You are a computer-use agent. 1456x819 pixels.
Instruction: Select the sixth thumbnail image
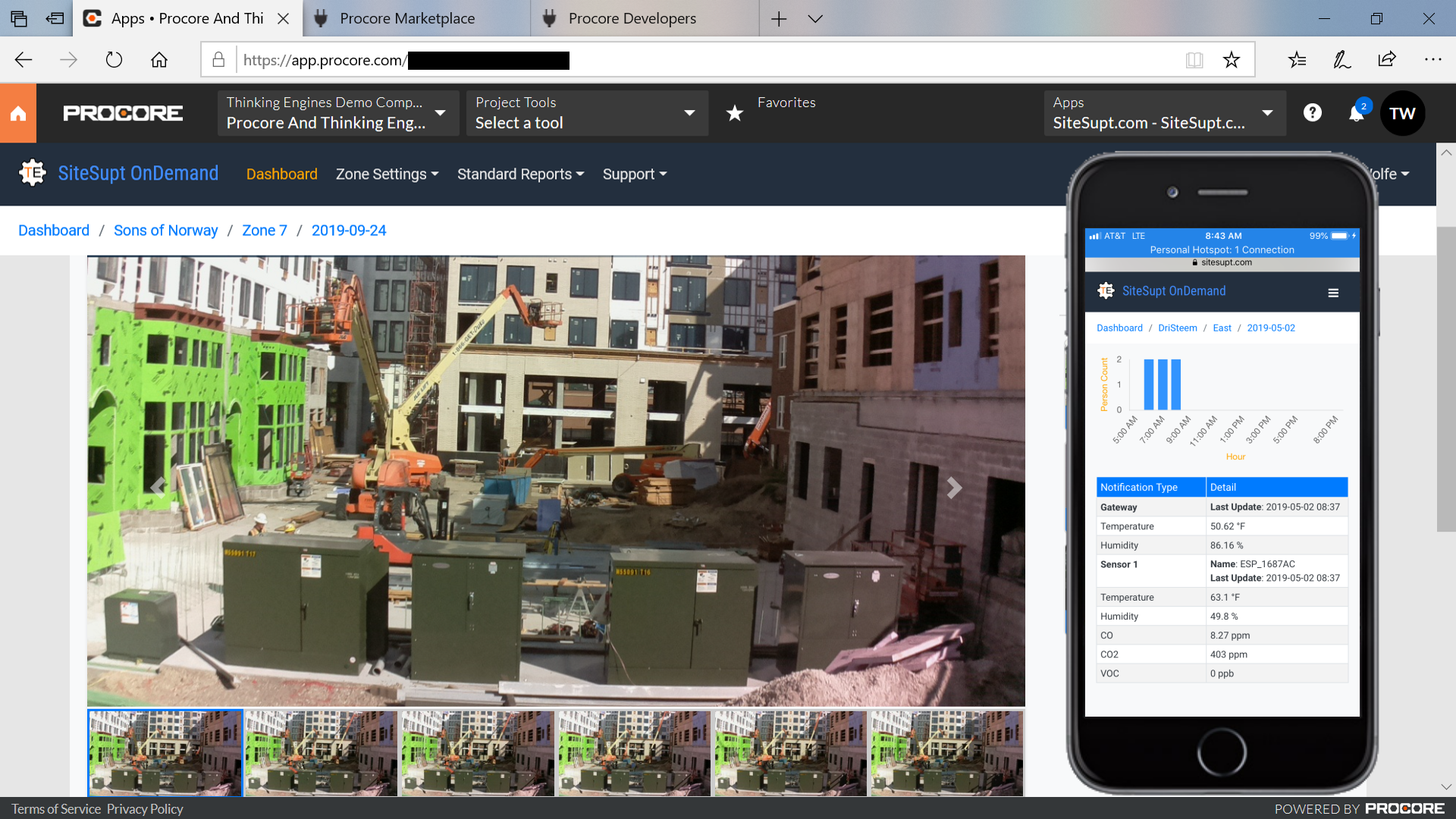click(947, 753)
